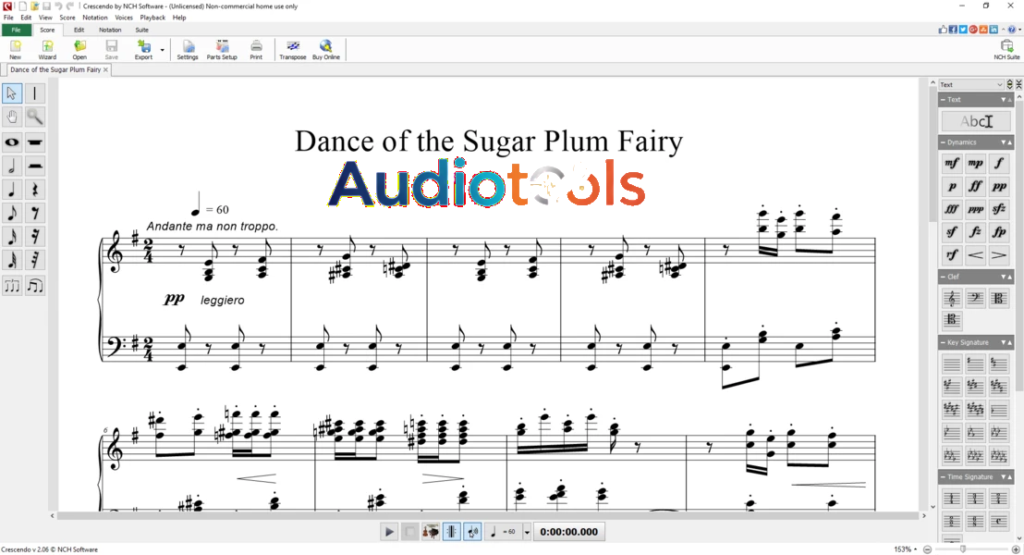Open the green File tab
Screen dimensions: 1024x555
pos(16,30)
